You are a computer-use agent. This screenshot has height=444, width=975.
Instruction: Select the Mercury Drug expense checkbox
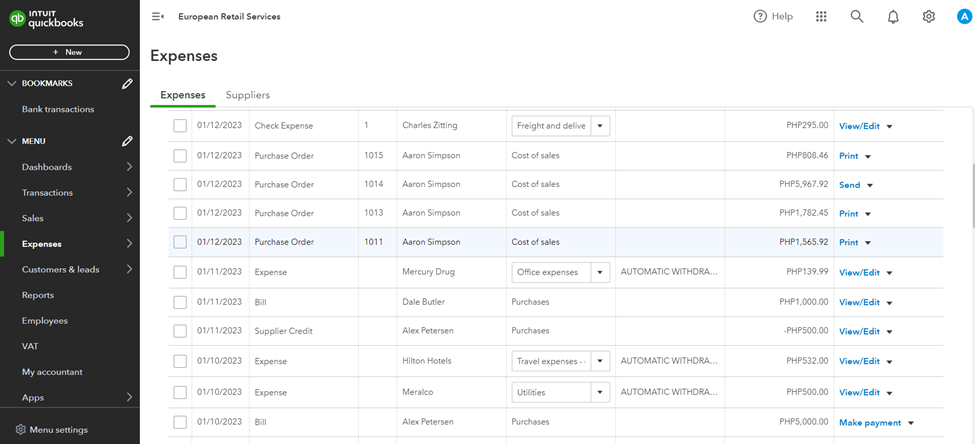[180, 272]
